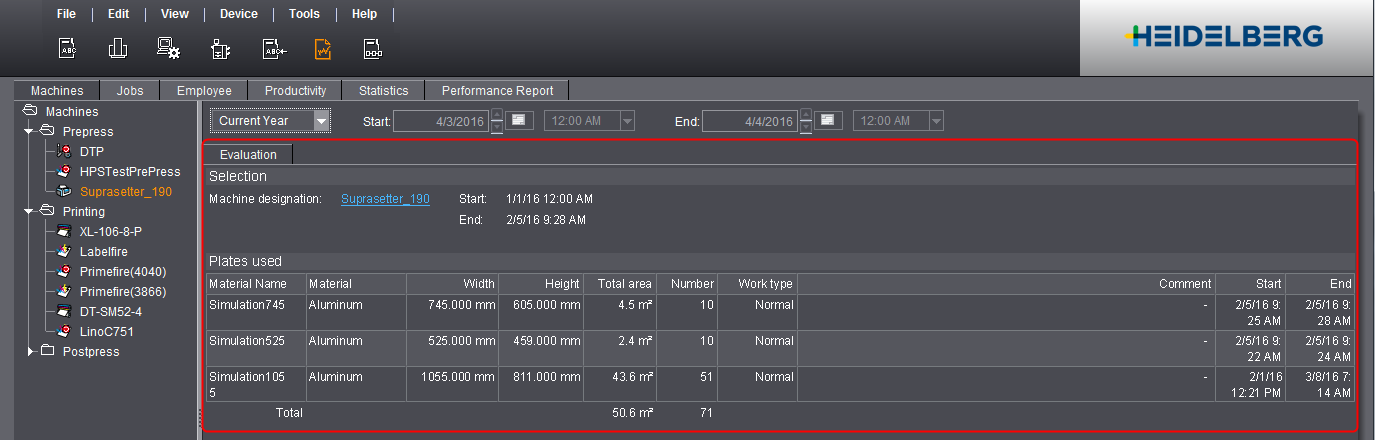Expand the Postpress tree folder

tap(30, 352)
